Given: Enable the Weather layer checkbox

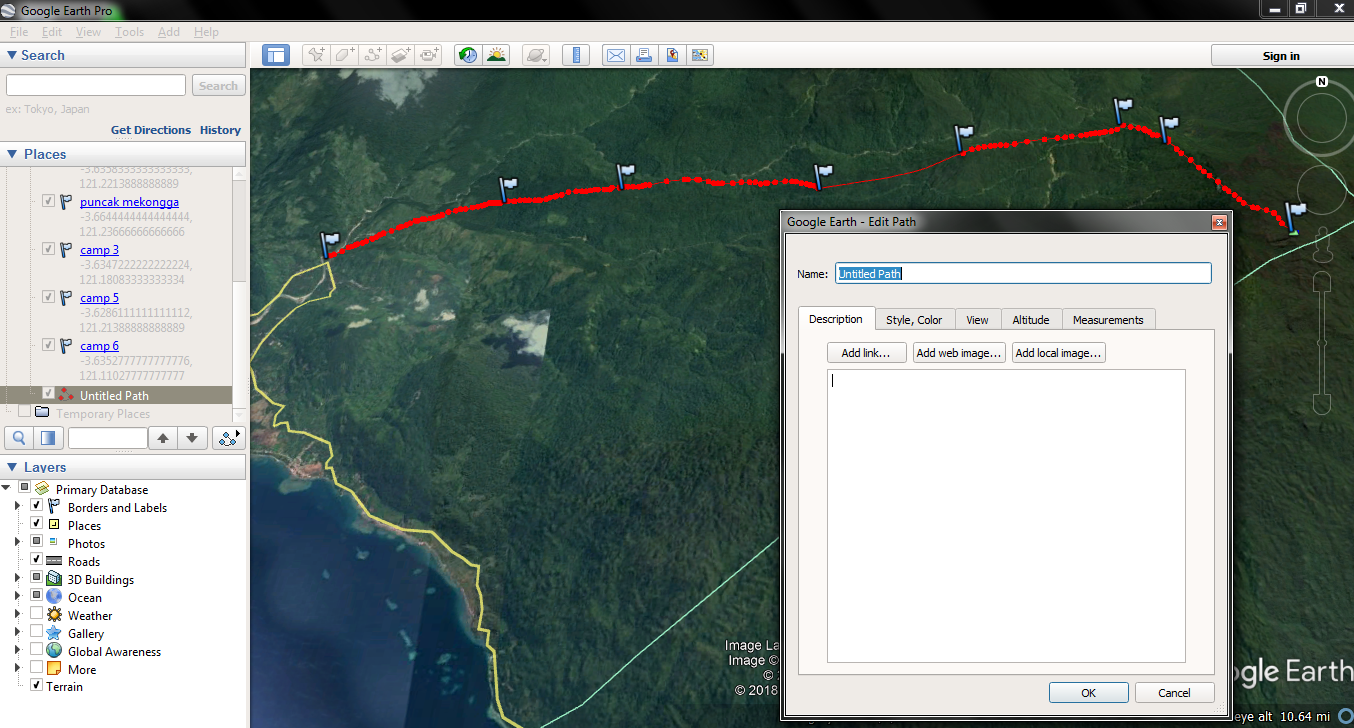Looking at the screenshot, I should point(37,615).
